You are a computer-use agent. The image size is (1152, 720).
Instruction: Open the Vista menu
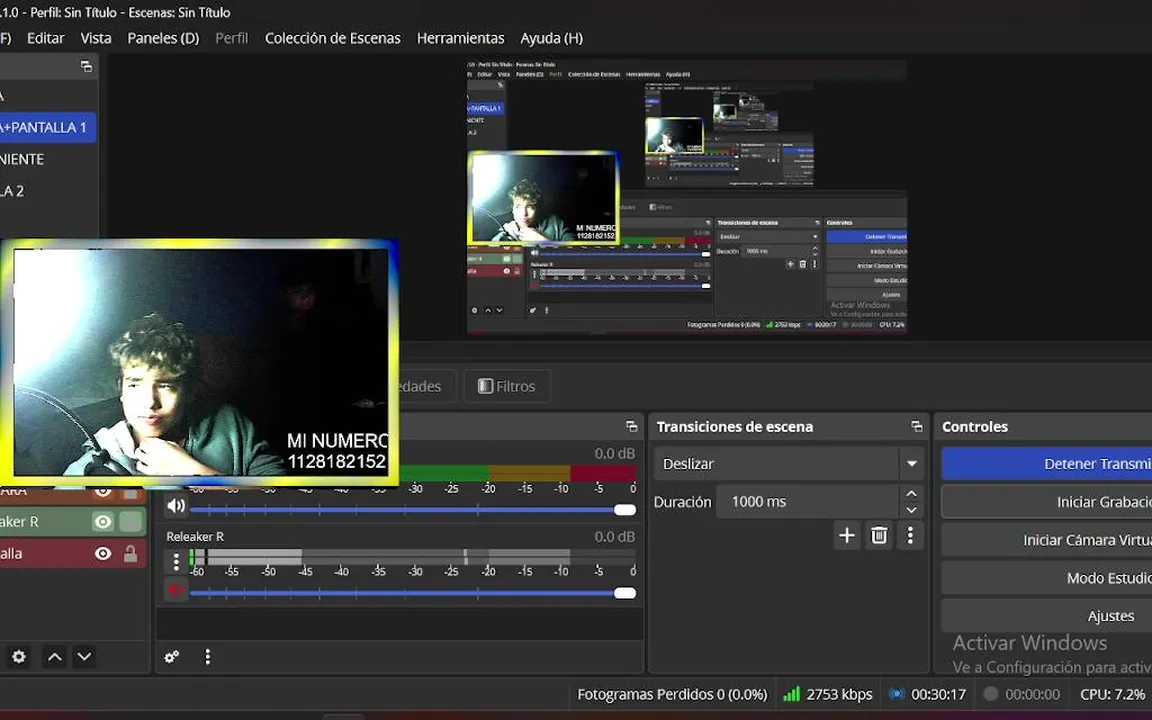(96, 38)
